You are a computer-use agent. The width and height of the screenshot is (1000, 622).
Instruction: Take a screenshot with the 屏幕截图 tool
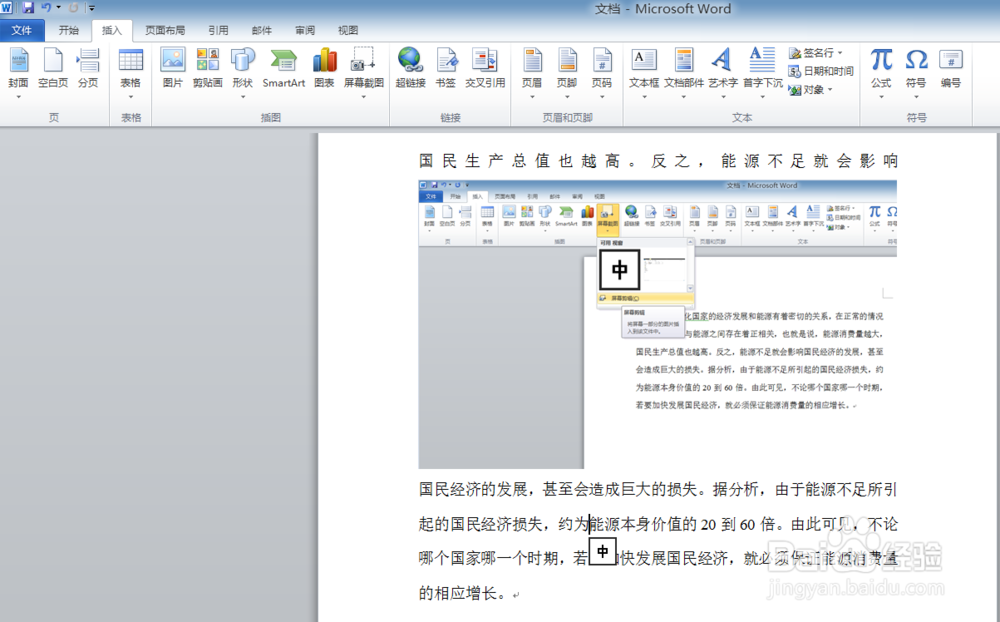point(363,67)
